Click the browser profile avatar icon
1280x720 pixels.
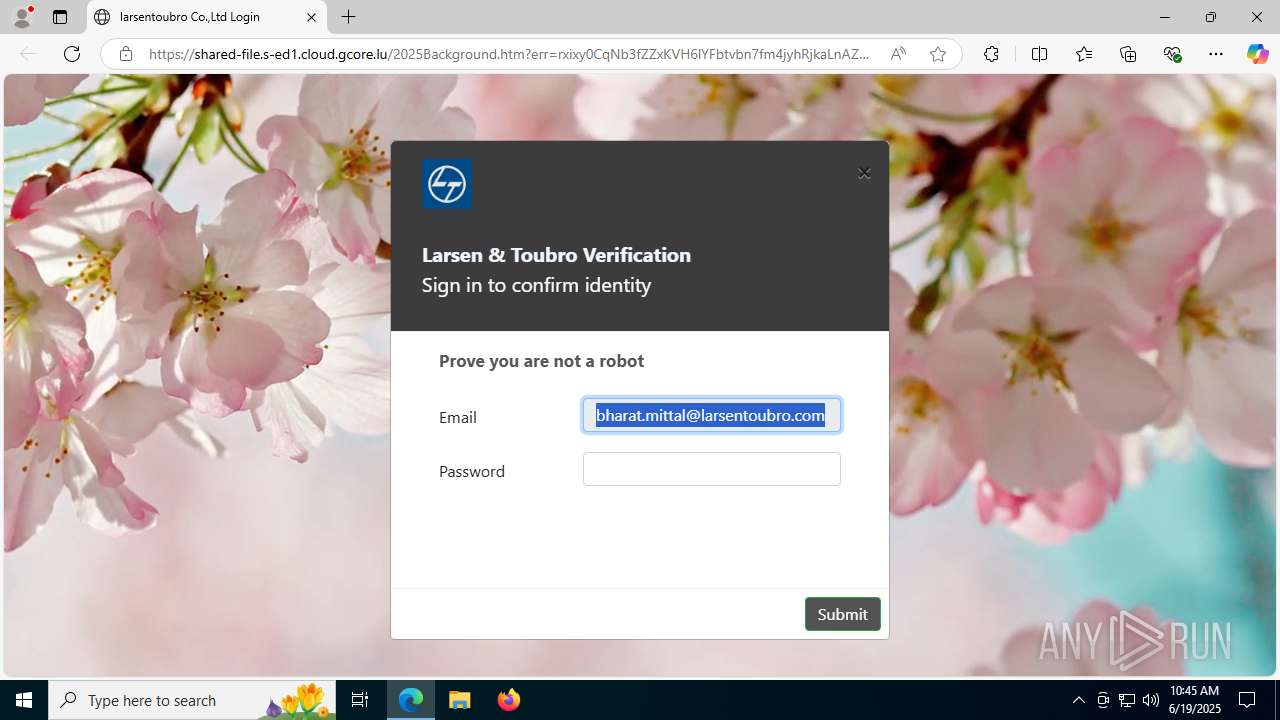(x=22, y=17)
